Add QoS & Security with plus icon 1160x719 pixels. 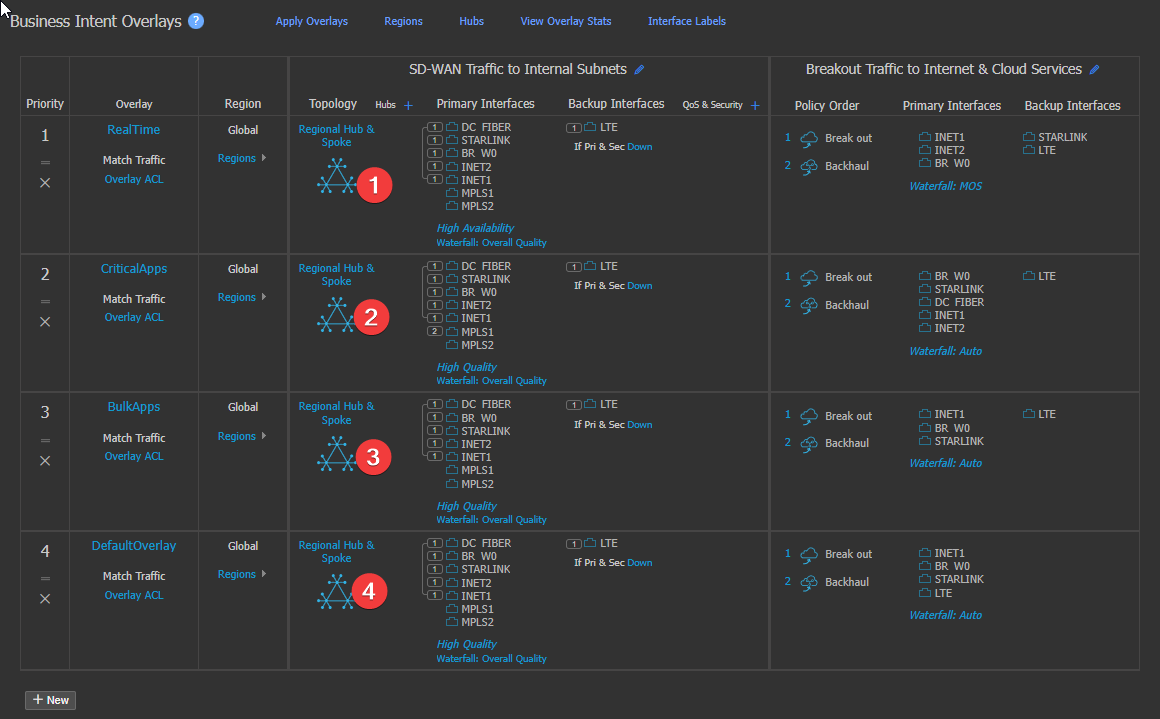click(x=755, y=105)
